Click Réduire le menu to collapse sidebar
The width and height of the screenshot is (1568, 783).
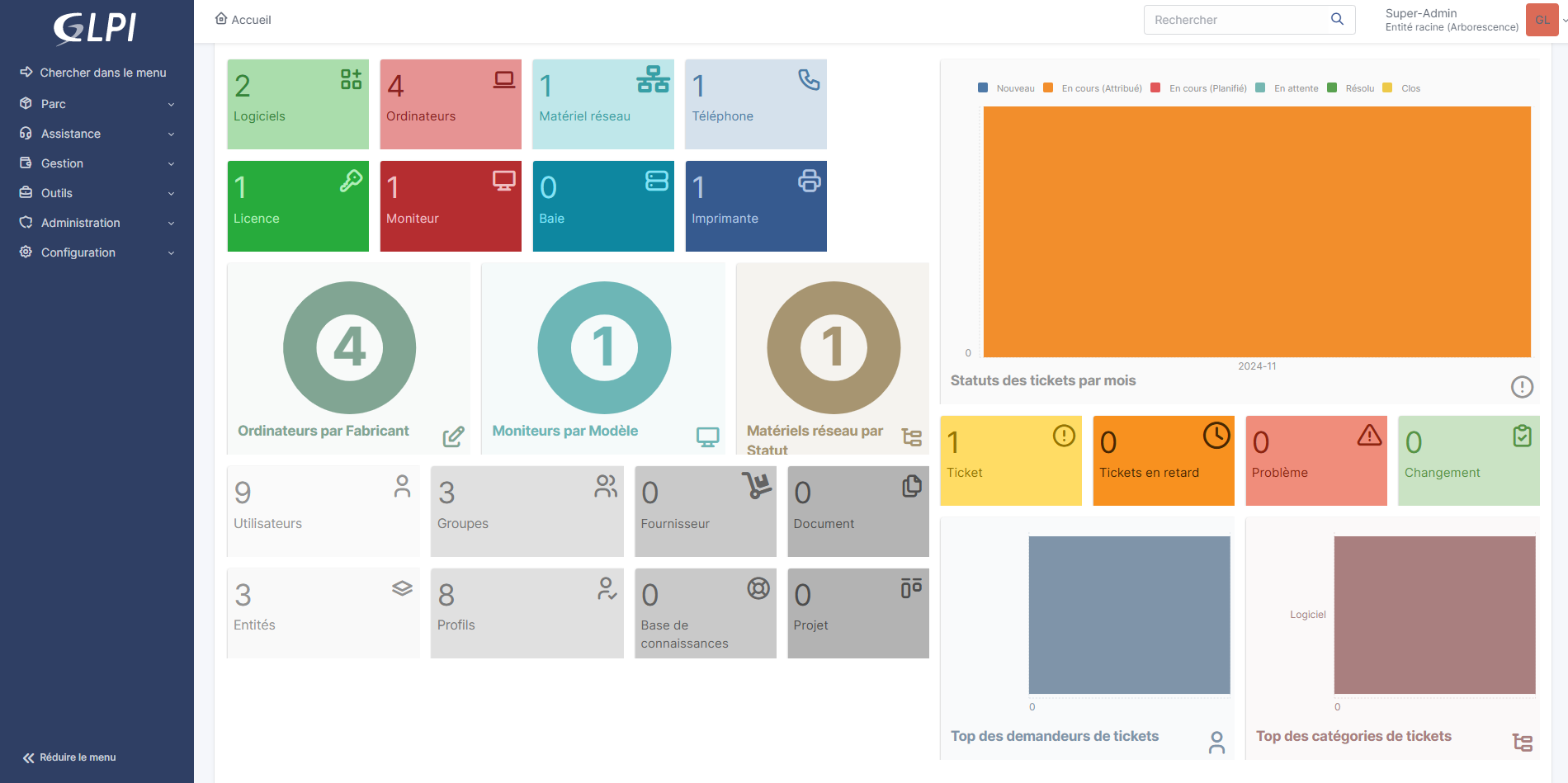69,757
